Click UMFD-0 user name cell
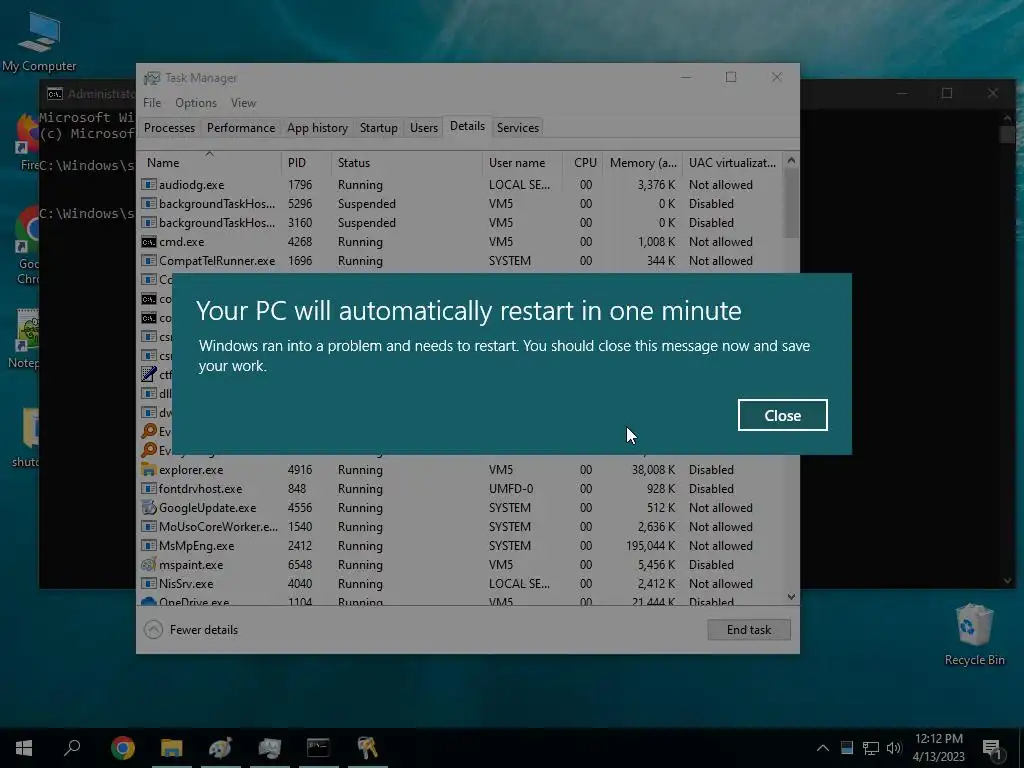This screenshot has width=1024, height=768. click(x=511, y=488)
